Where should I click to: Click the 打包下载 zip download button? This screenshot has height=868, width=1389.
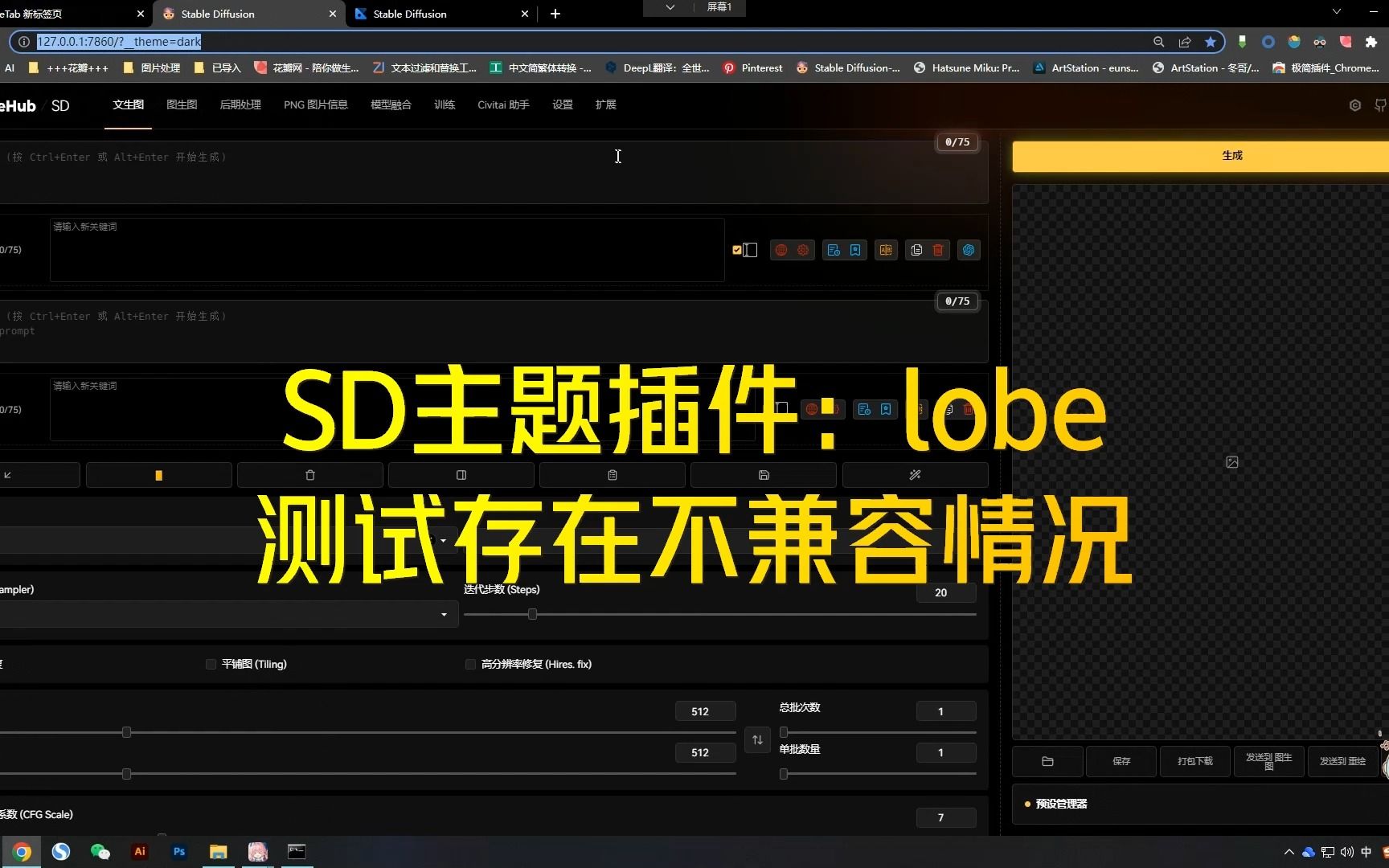click(x=1195, y=761)
